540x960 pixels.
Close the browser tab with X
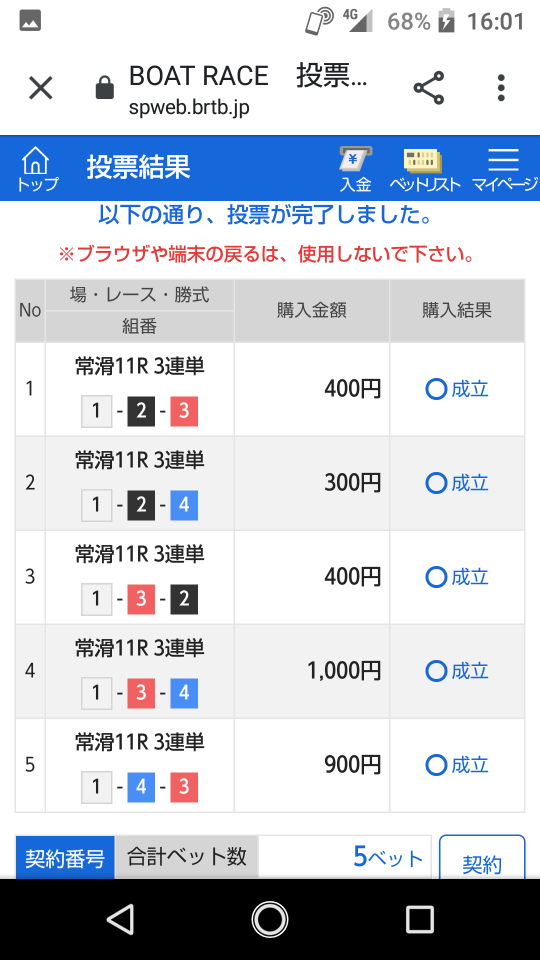click(41, 88)
